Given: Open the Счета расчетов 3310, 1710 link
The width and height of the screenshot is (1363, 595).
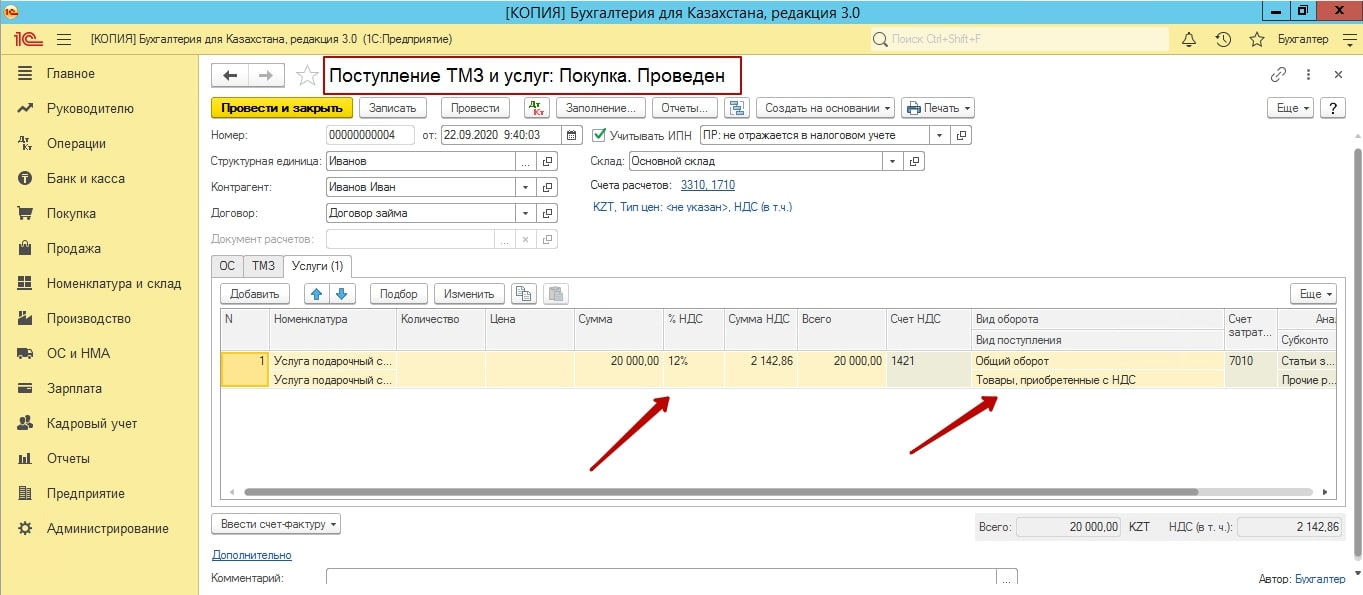Looking at the screenshot, I should [707, 185].
